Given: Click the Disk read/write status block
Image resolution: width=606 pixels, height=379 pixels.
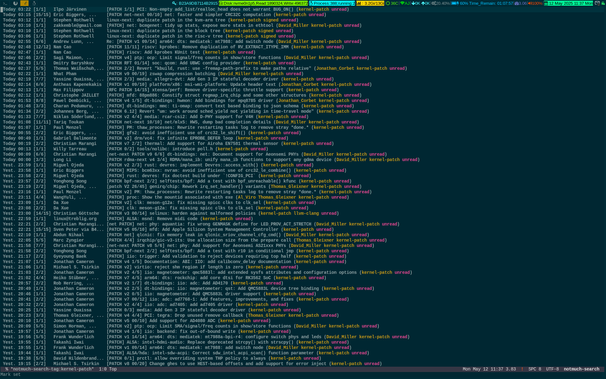Looking at the screenshot, I should pyautogui.click(x=264, y=3).
